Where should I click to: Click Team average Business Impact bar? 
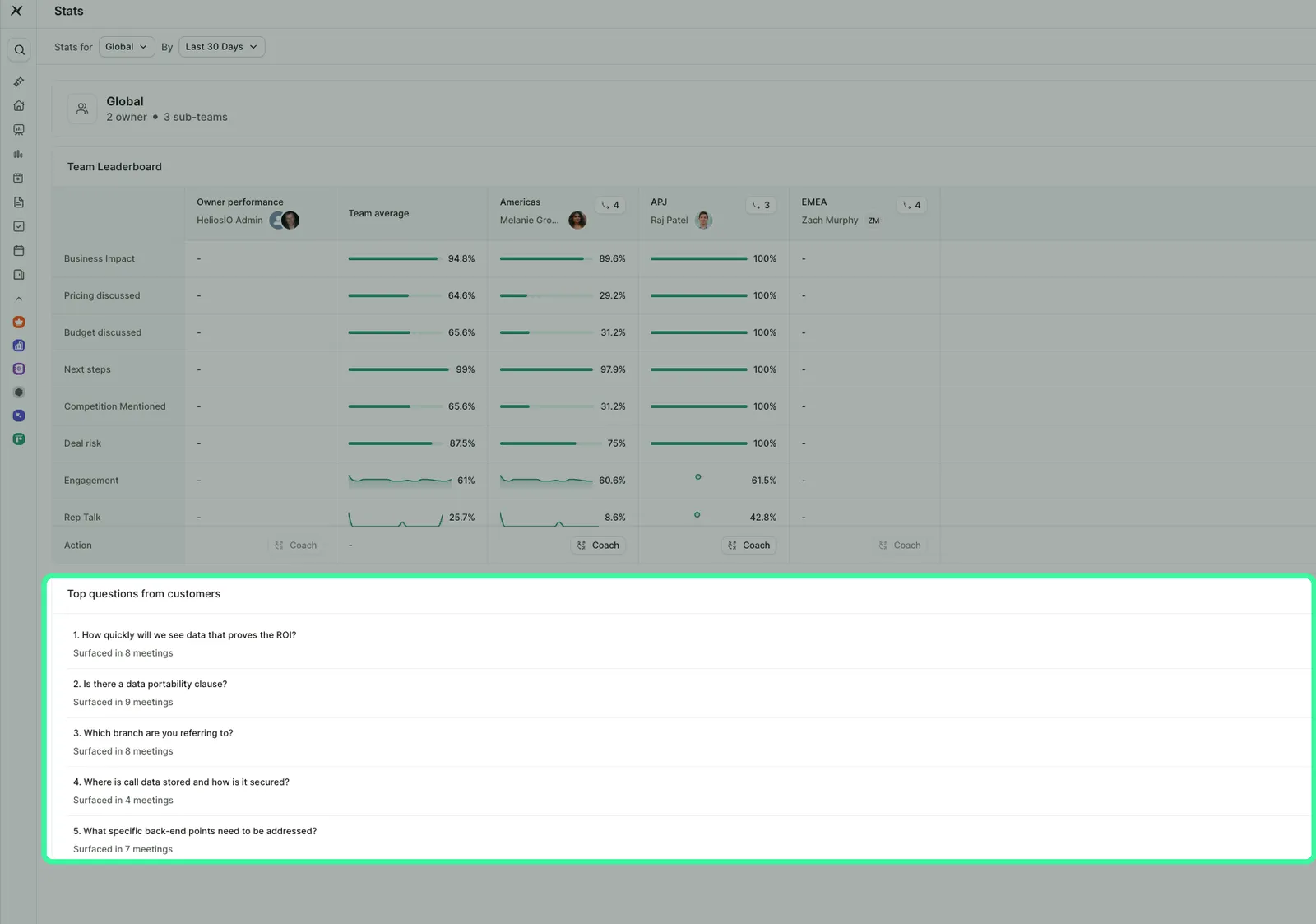tap(393, 259)
